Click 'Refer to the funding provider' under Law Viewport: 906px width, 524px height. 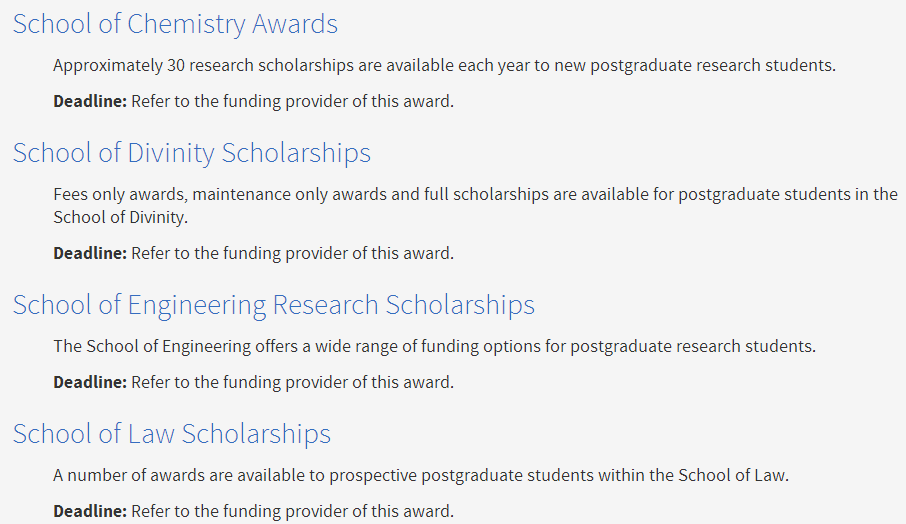[240, 511]
